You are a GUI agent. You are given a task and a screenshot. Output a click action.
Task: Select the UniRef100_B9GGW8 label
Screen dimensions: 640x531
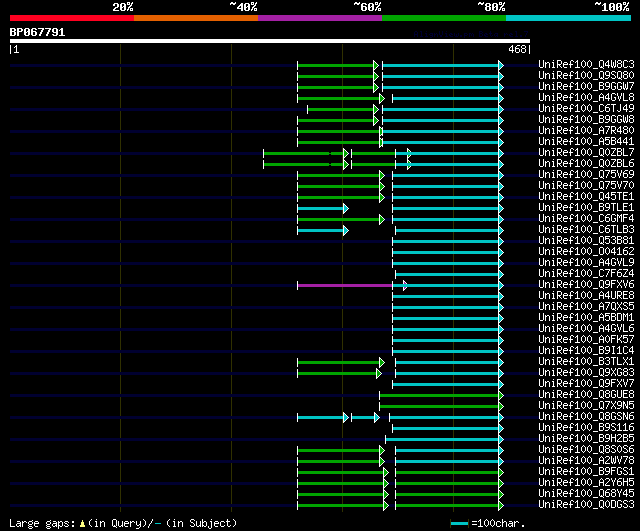[x=586, y=120]
